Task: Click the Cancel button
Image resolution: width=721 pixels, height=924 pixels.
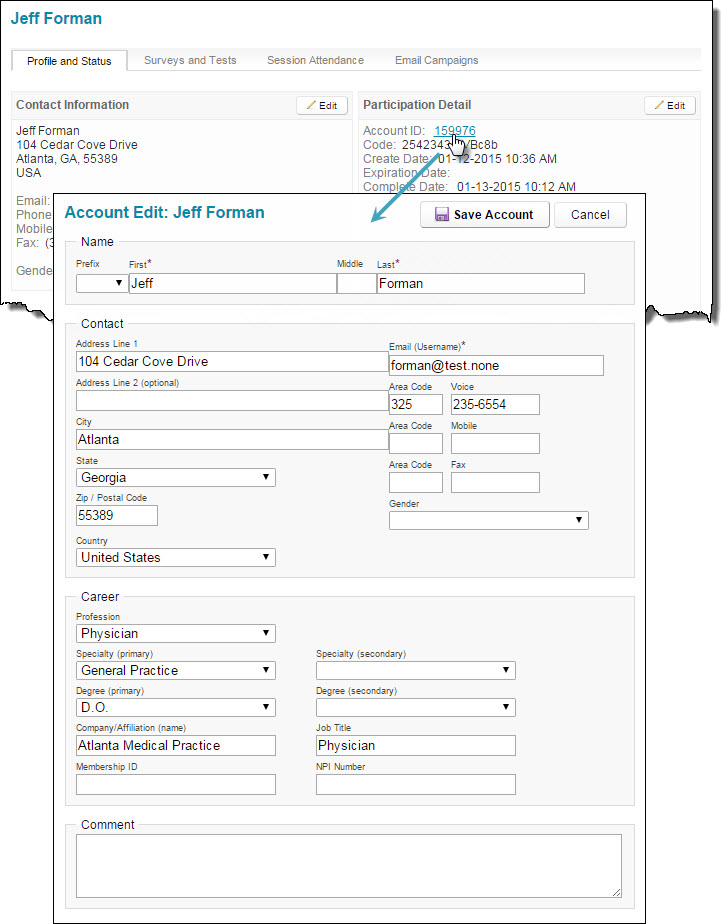Action: point(590,214)
